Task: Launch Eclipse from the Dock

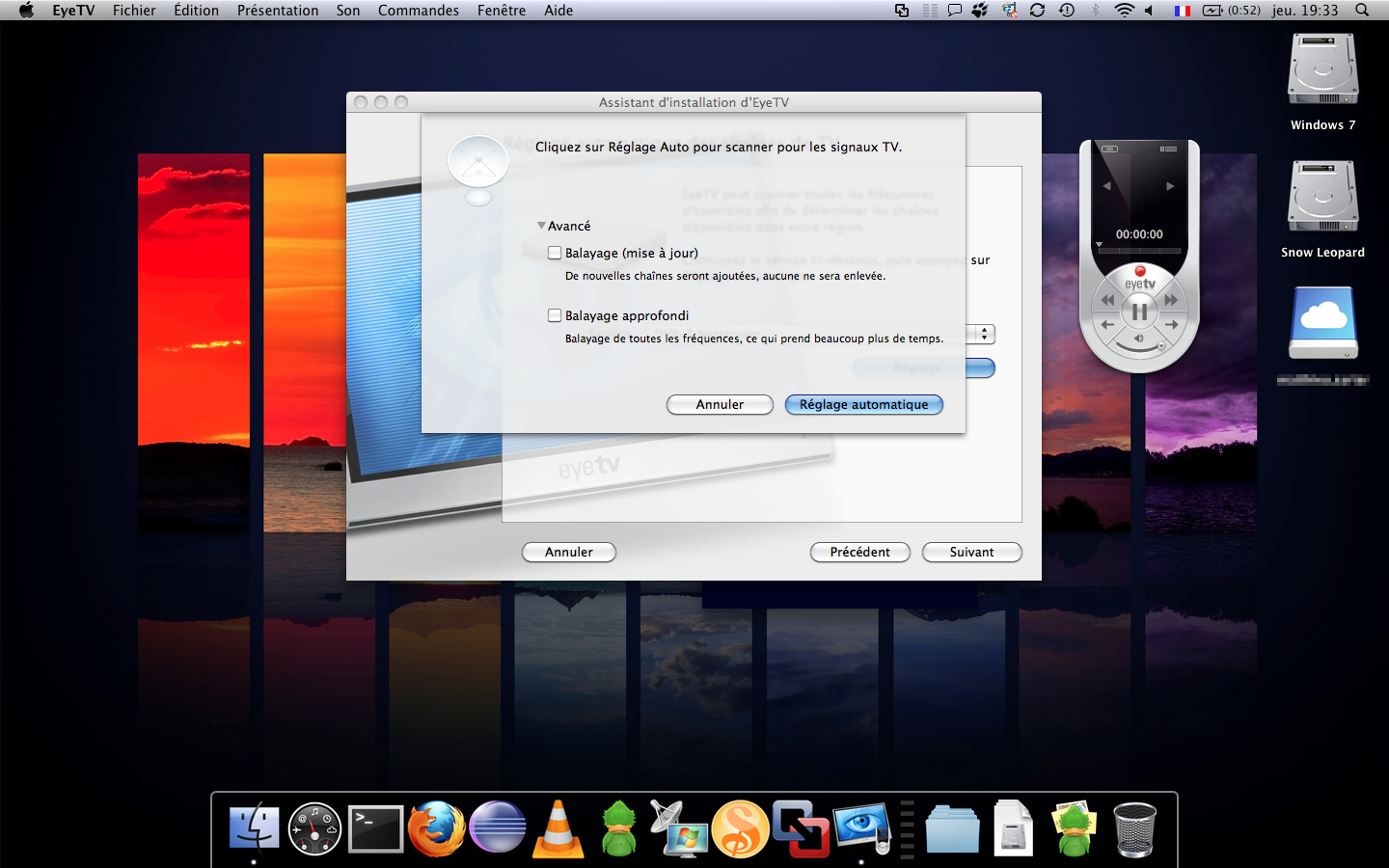Action: [x=498, y=828]
